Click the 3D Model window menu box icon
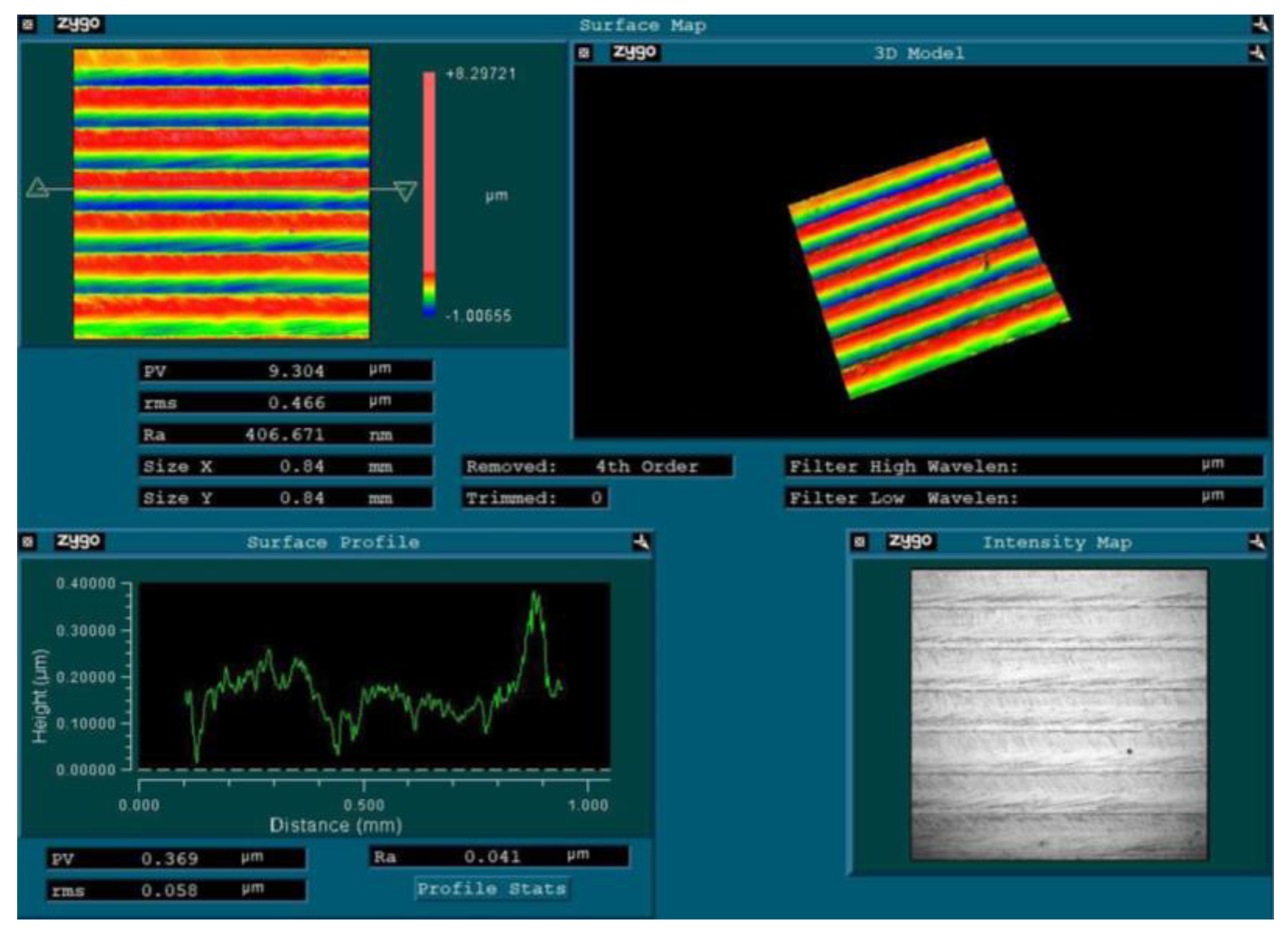The image size is (1288, 933). coord(584,53)
